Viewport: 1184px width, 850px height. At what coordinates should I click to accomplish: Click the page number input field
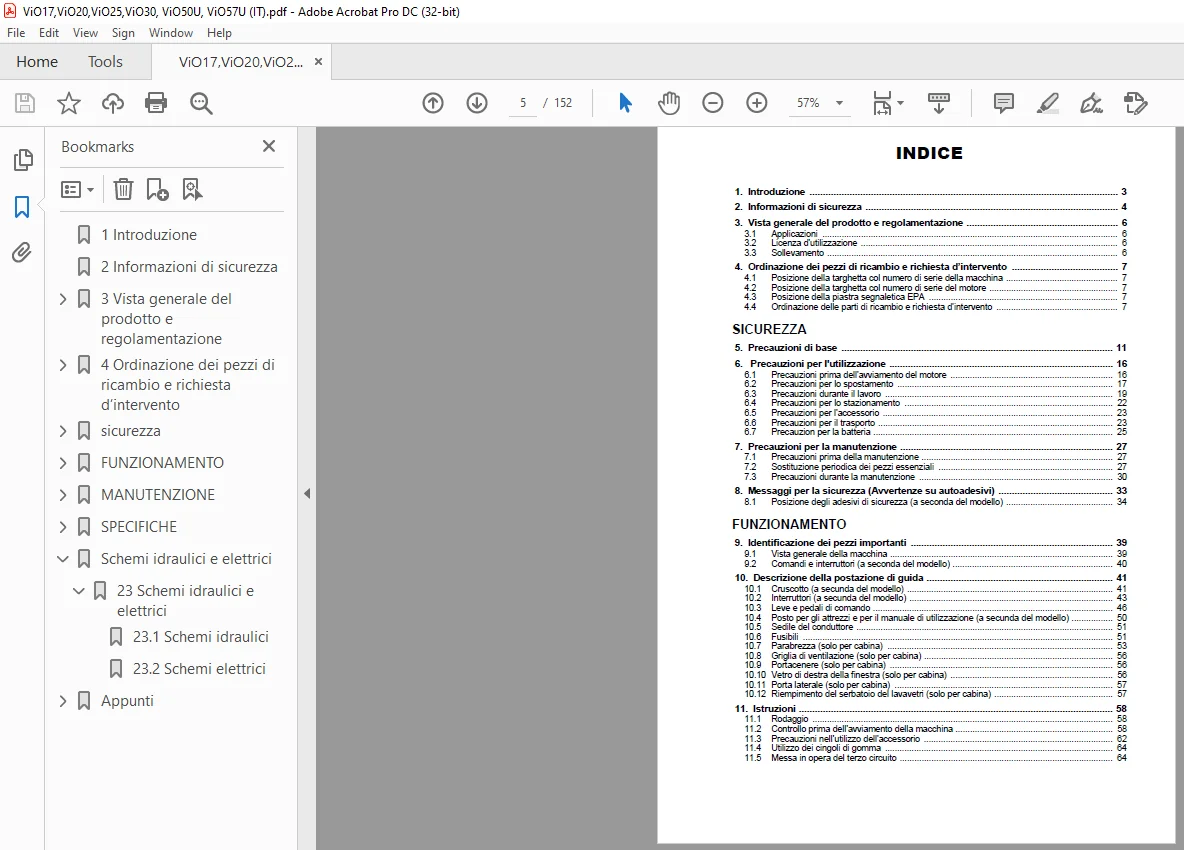pyautogui.click(x=523, y=103)
